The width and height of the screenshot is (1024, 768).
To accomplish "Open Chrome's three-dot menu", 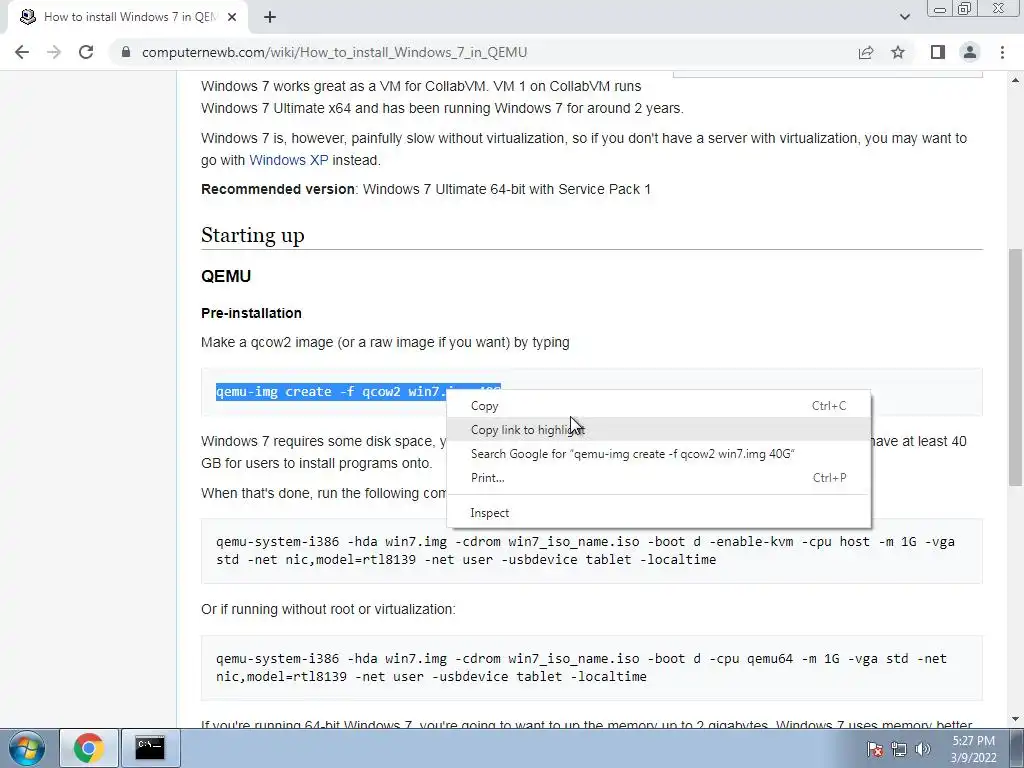I will point(1002,52).
